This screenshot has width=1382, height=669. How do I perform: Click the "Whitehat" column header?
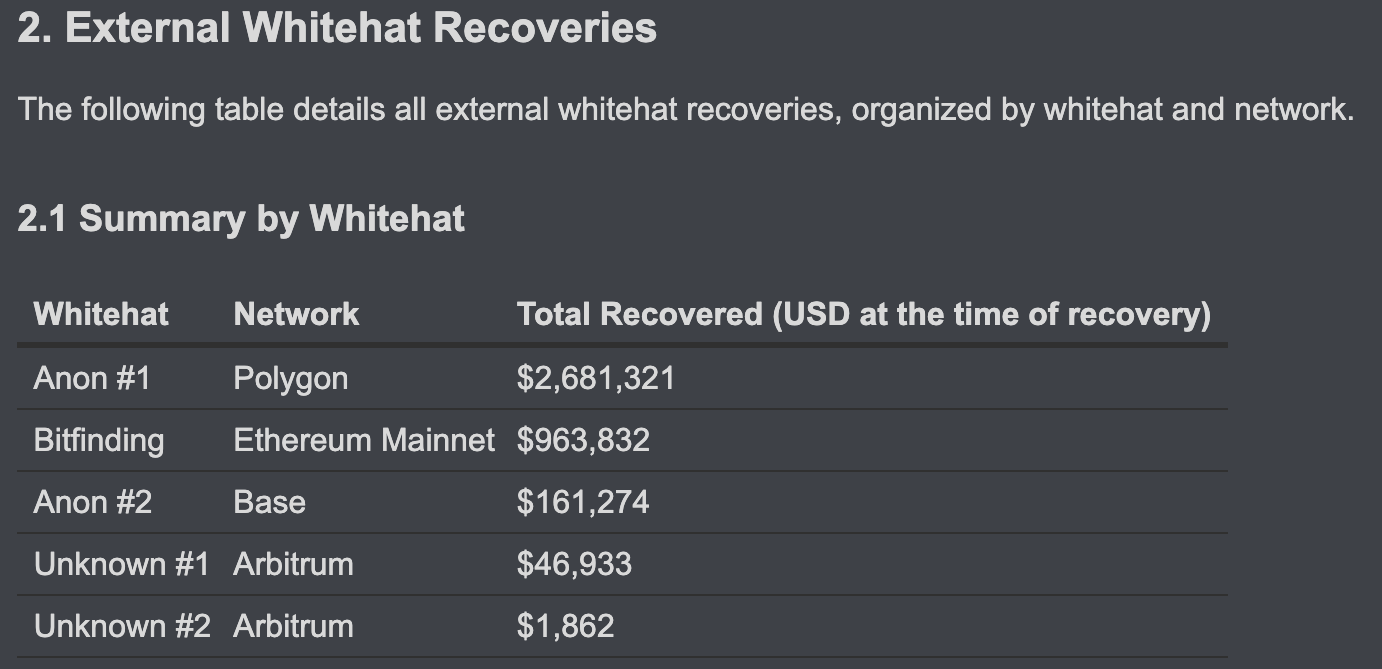pyautogui.click(x=101, y=314)
